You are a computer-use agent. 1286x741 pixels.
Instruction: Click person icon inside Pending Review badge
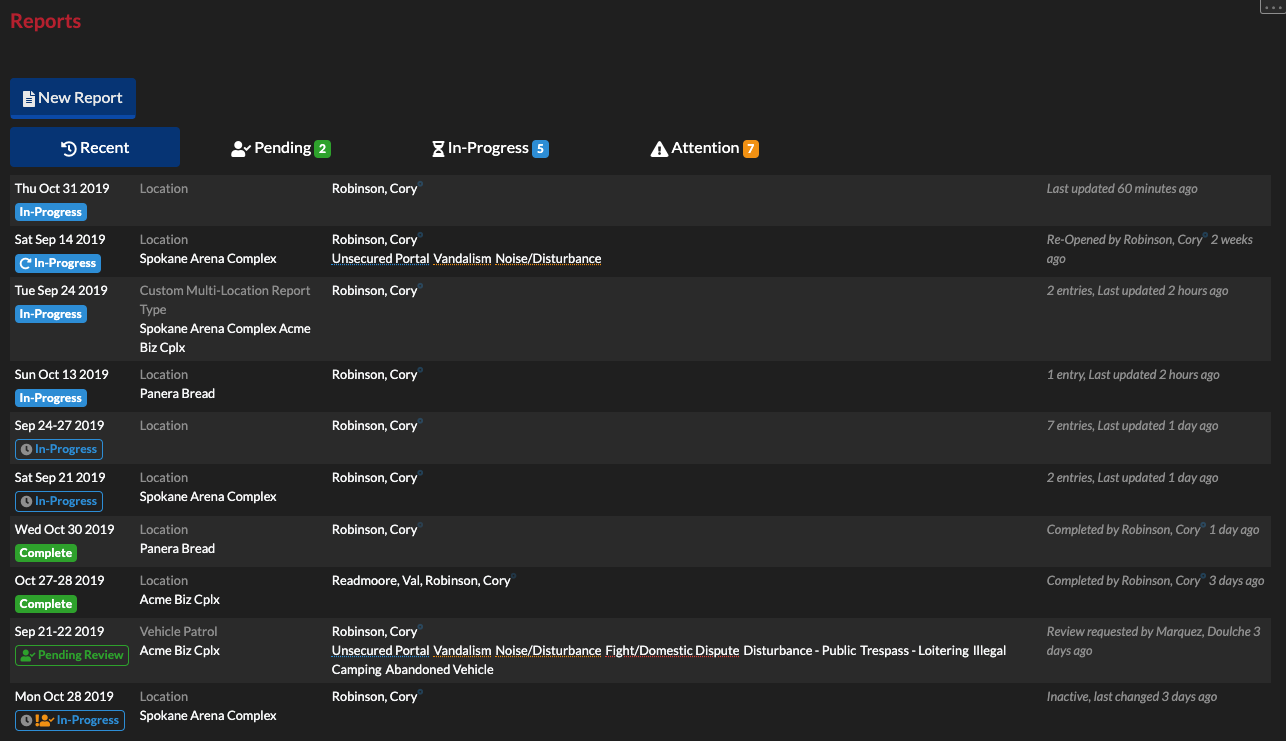coord(26,655)
